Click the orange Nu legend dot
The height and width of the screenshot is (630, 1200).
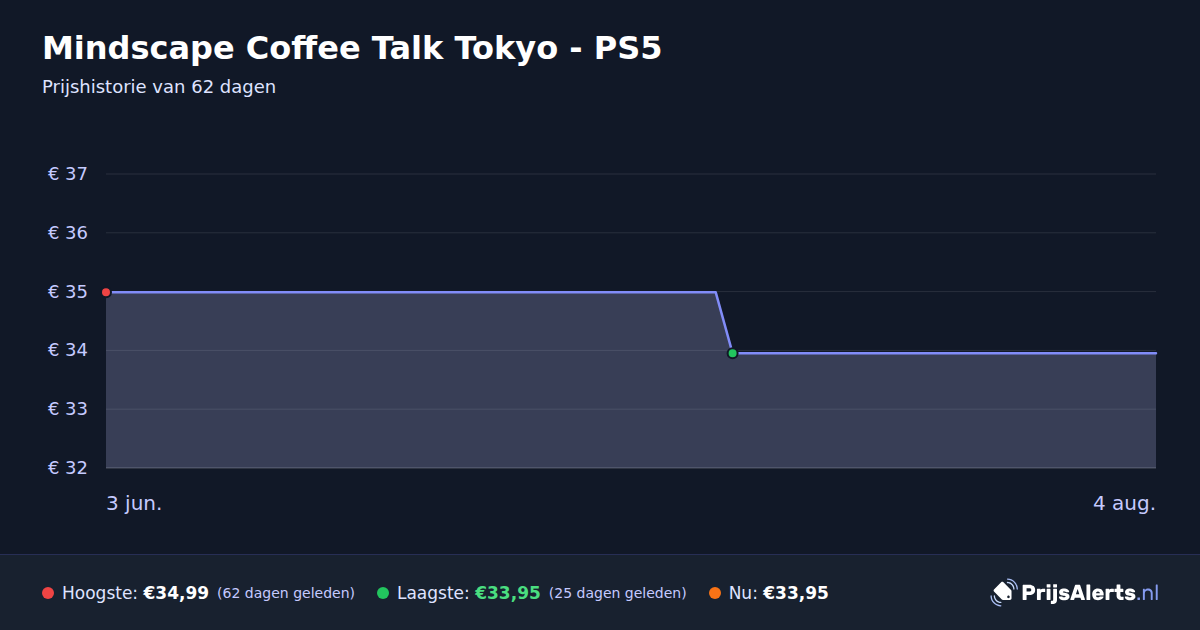[x=715, y=593]
